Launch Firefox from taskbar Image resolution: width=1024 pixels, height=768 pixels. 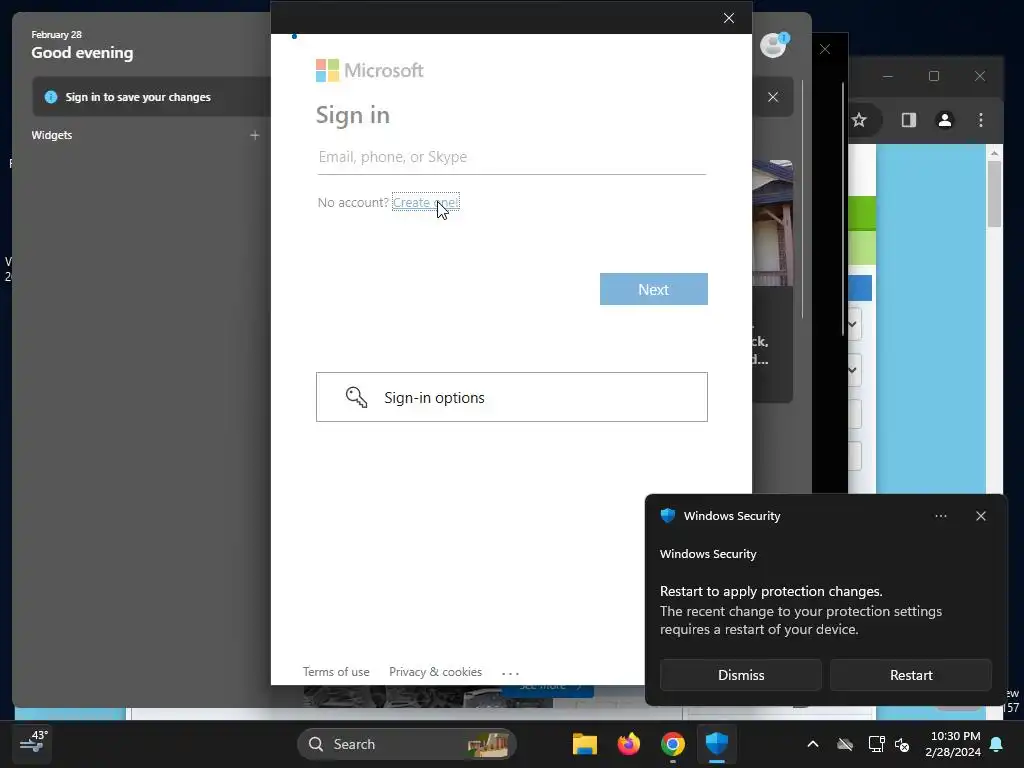tap(629, 744)
